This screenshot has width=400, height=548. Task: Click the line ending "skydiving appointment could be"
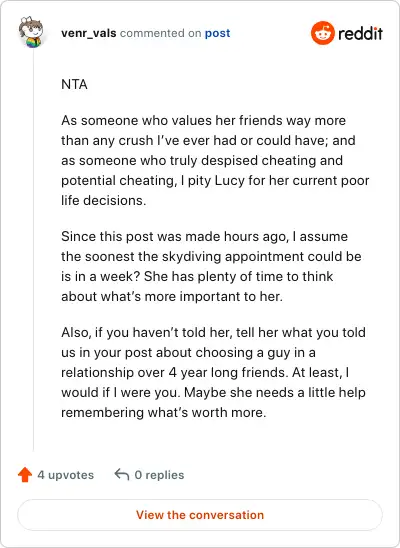tap(211, 256)
